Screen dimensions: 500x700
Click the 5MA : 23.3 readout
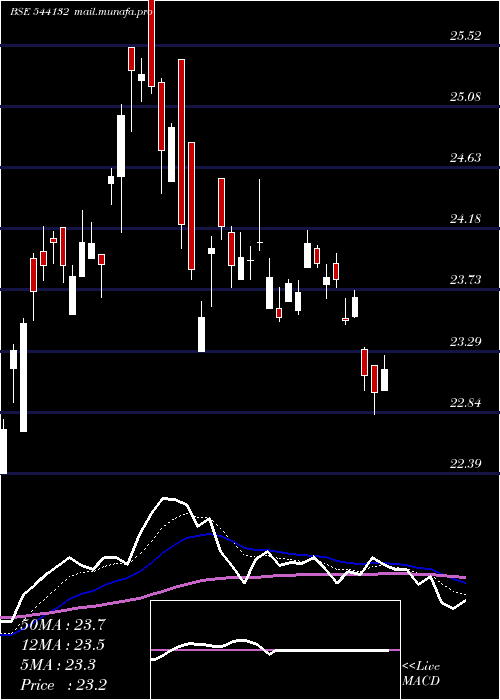[x=58, y=665]
